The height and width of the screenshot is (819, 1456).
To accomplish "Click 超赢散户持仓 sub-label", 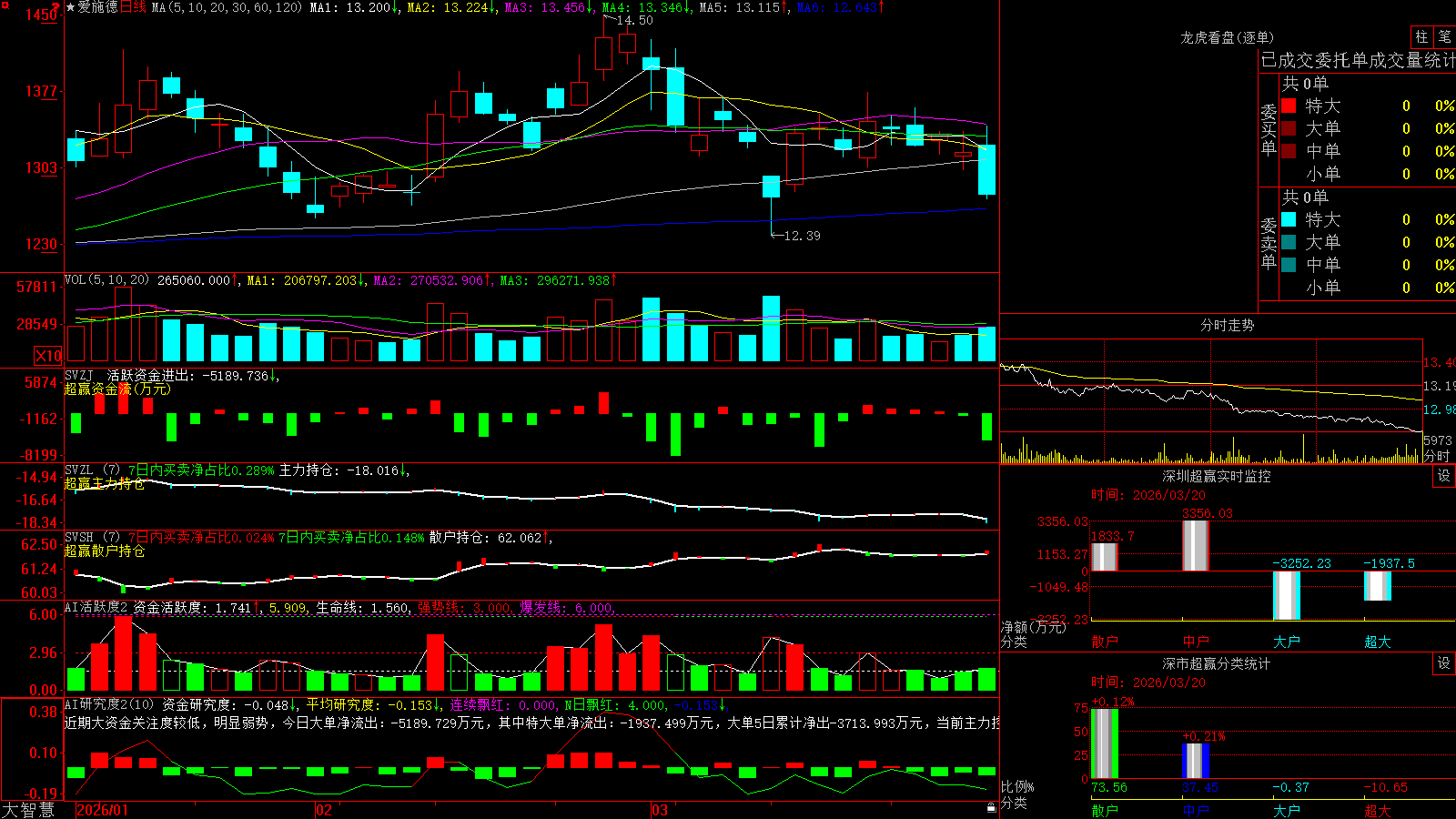I will (105, 551).
